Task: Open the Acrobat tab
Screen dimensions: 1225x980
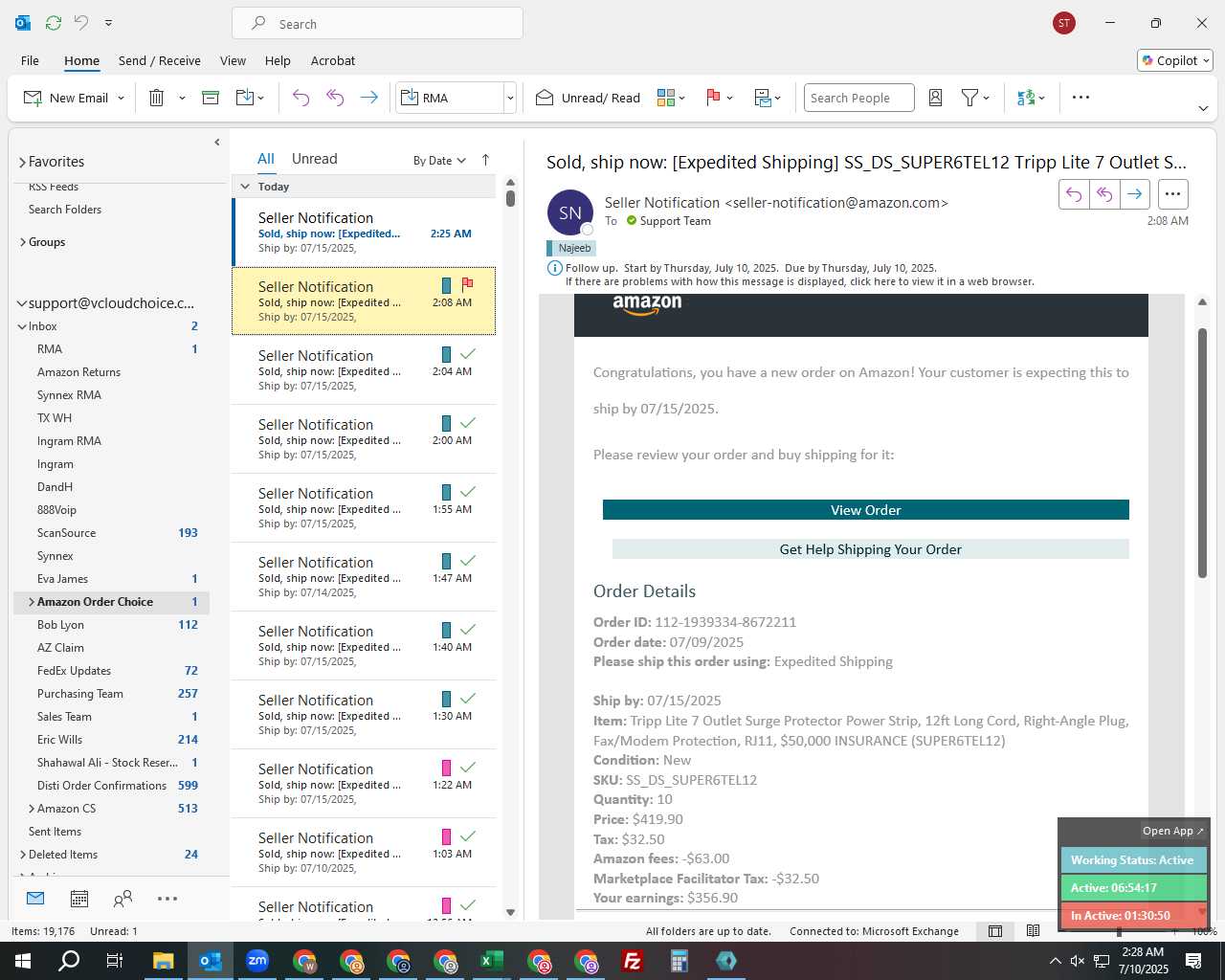Action: click(333, 60)
